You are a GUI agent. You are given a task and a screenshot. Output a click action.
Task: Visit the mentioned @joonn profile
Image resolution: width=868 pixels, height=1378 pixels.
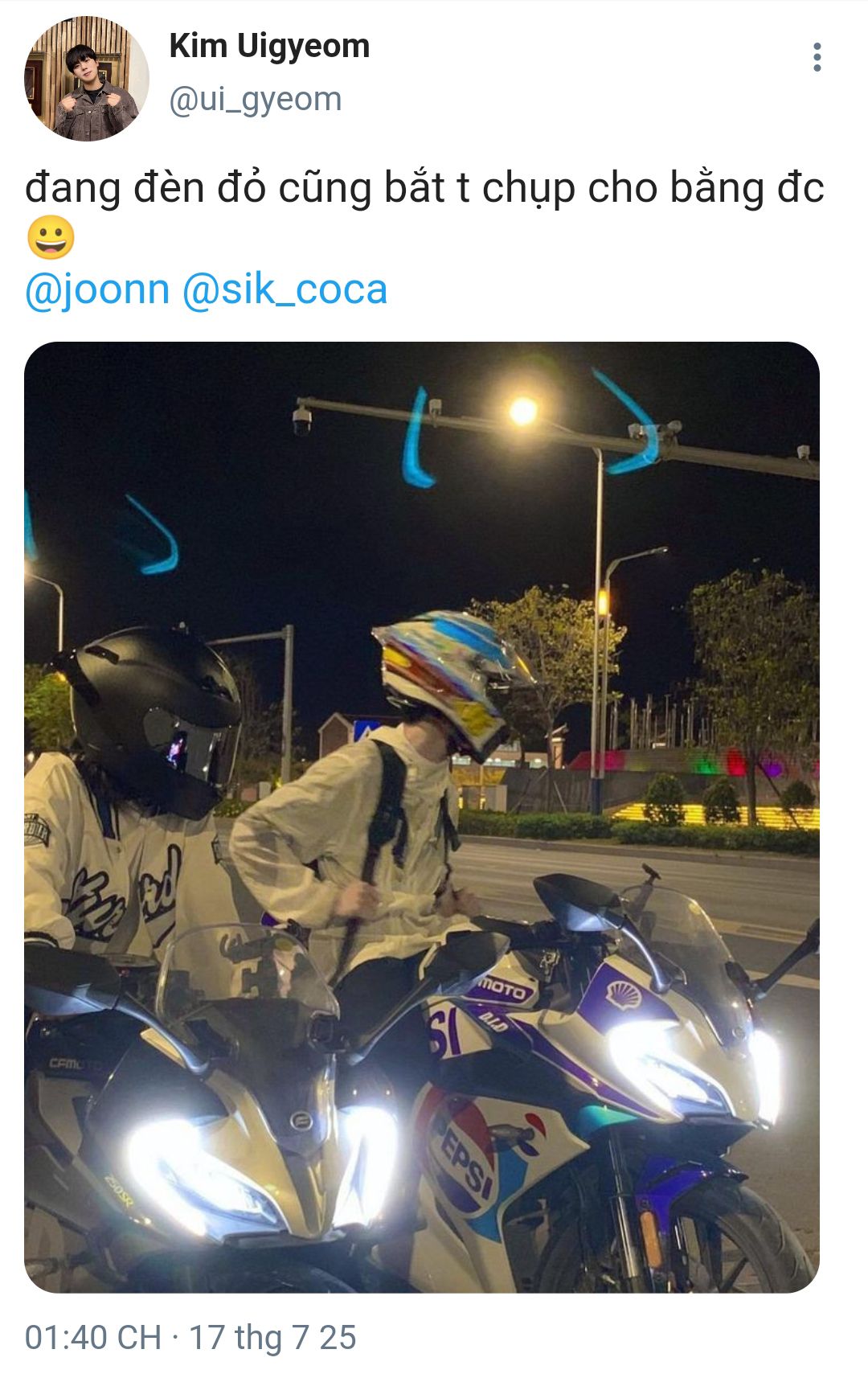pos(97,289)
